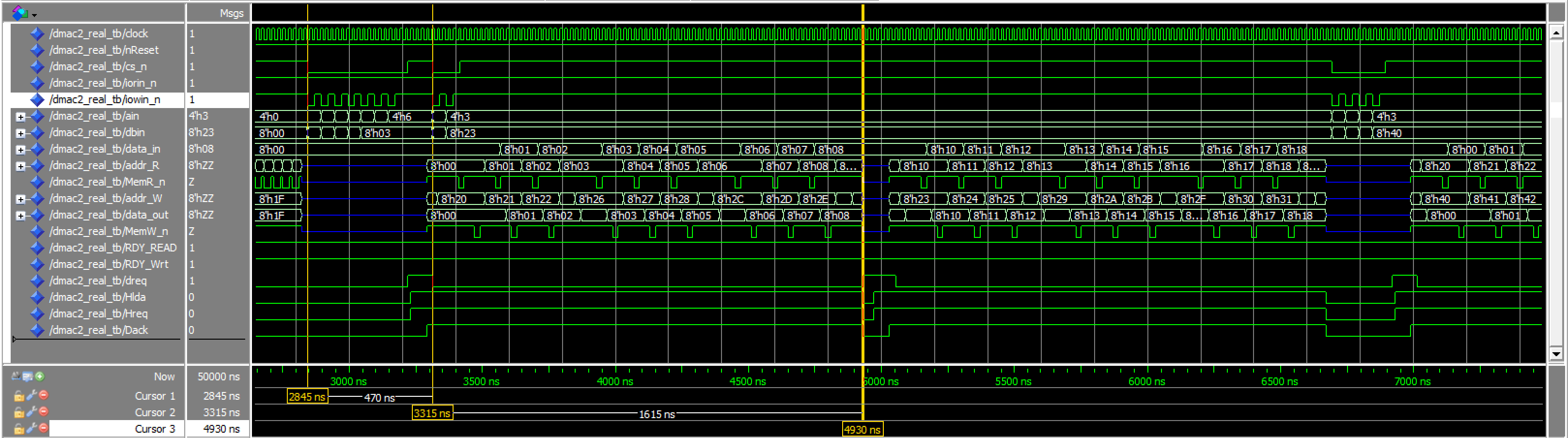The height and width of the screenshot is (438, 1568).
Task: Expand the addr_W bus signal
Action: click(x=21, y=199)
